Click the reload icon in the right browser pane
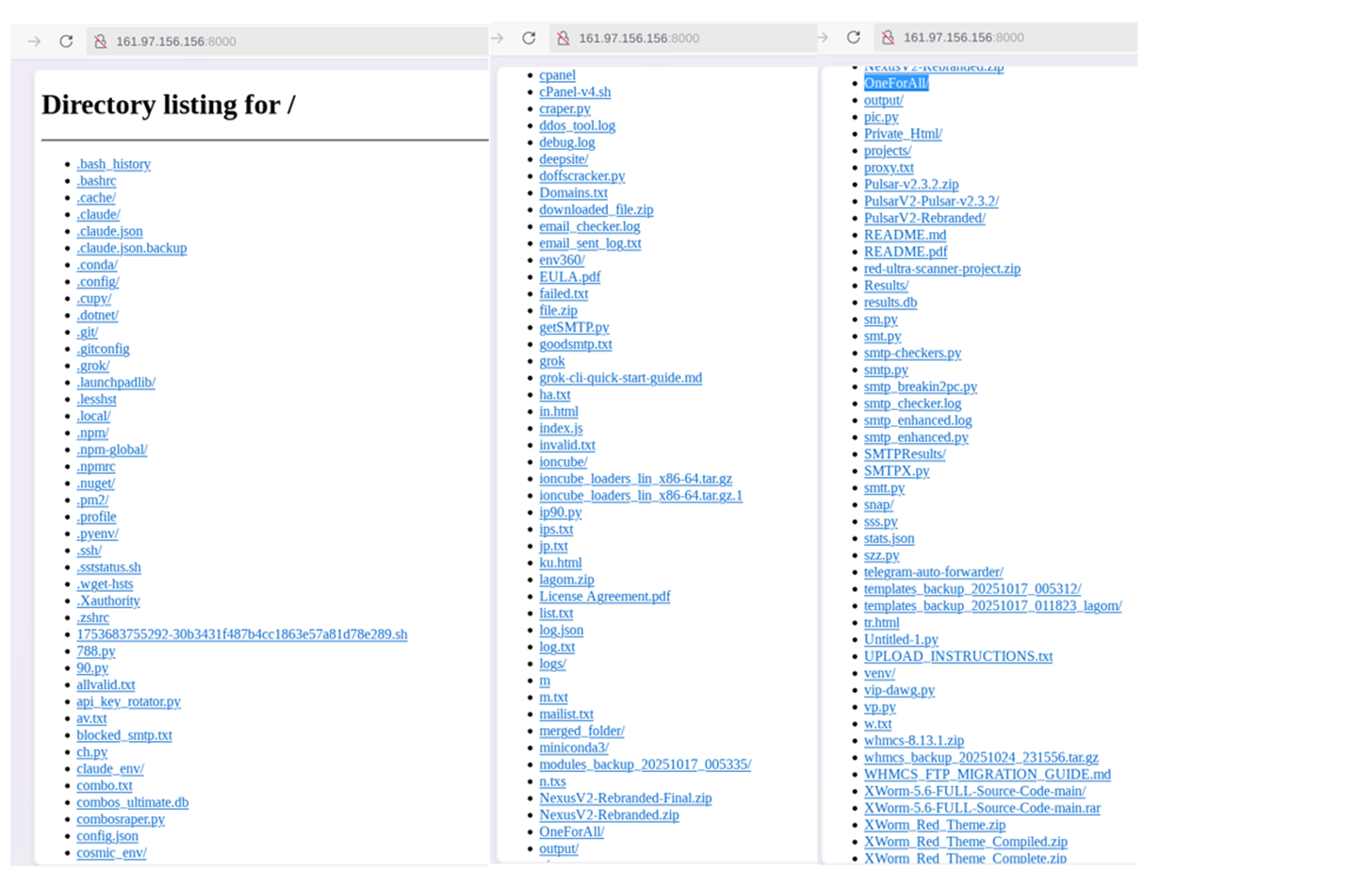Screen dimensions: 1372x872 (854, 38)
